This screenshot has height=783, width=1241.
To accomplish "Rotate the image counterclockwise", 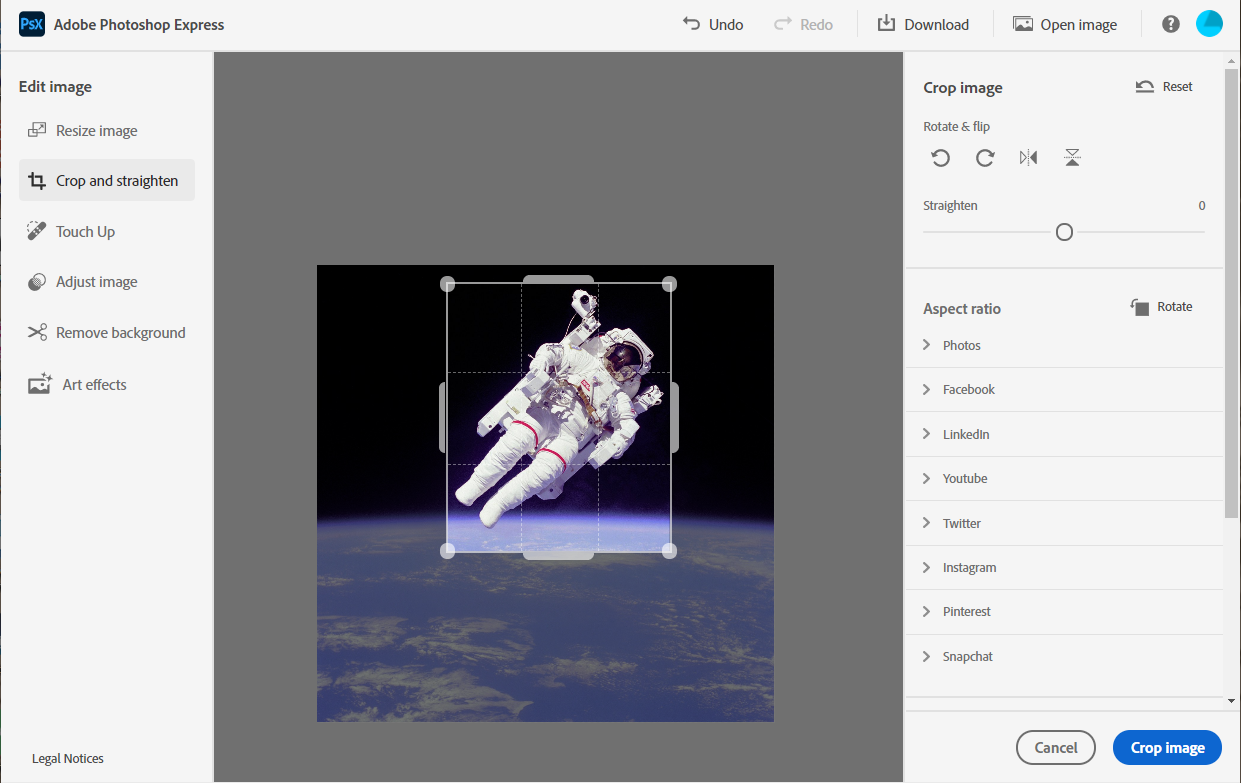I will 940,157.
